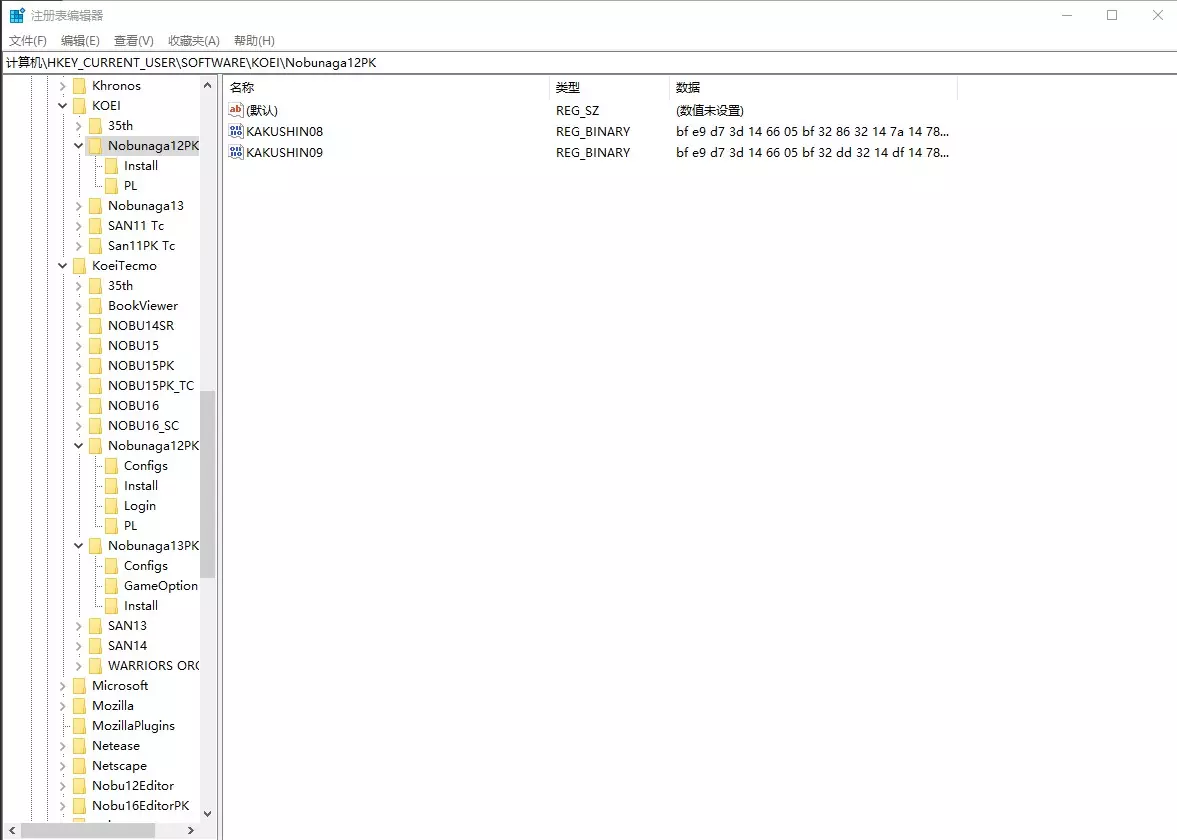Click the Mozilla folder icon
The image size is (1177, 840).
[80, 706]
